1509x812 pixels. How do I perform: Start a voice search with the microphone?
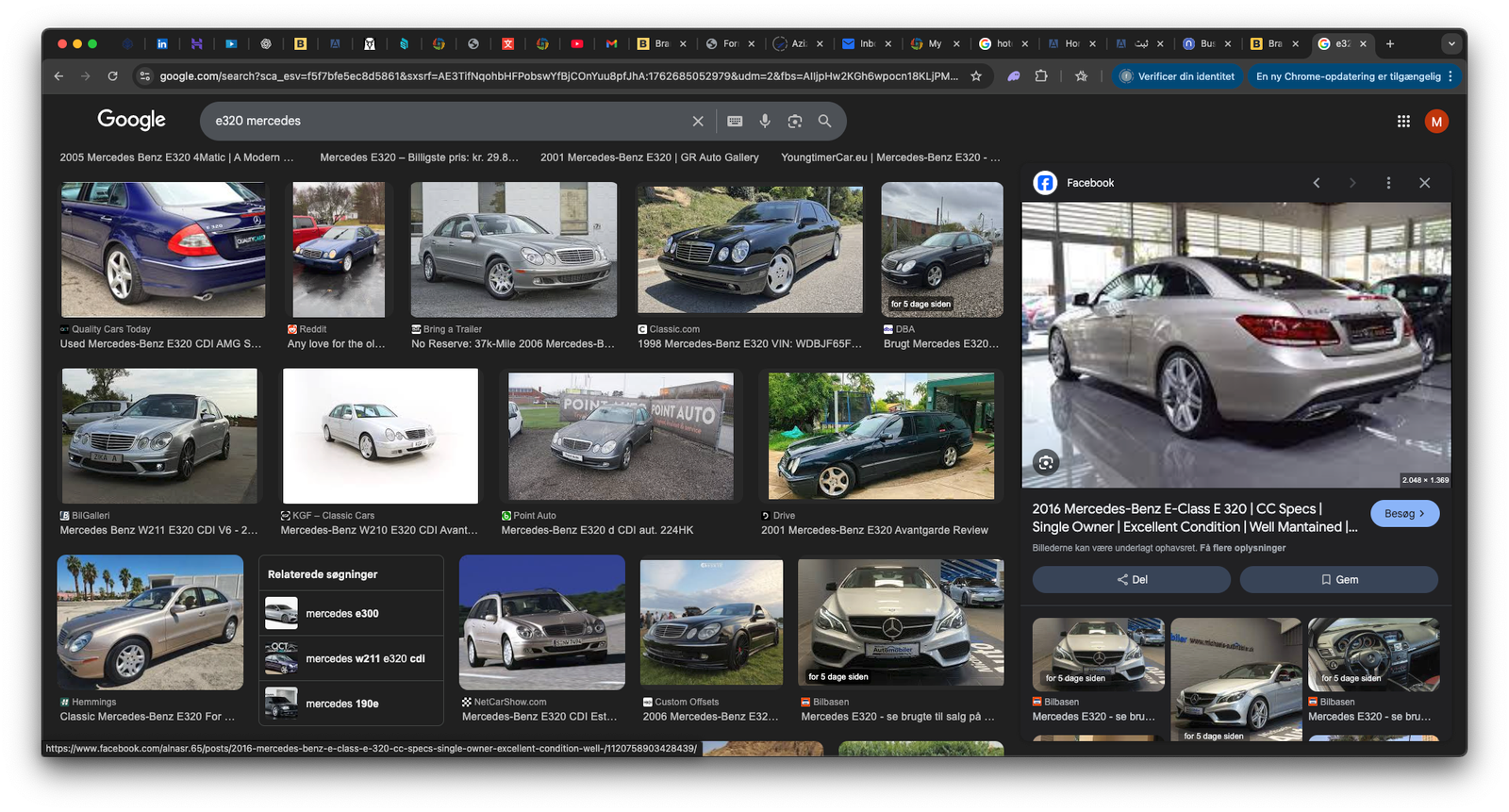tap(765, 121)
